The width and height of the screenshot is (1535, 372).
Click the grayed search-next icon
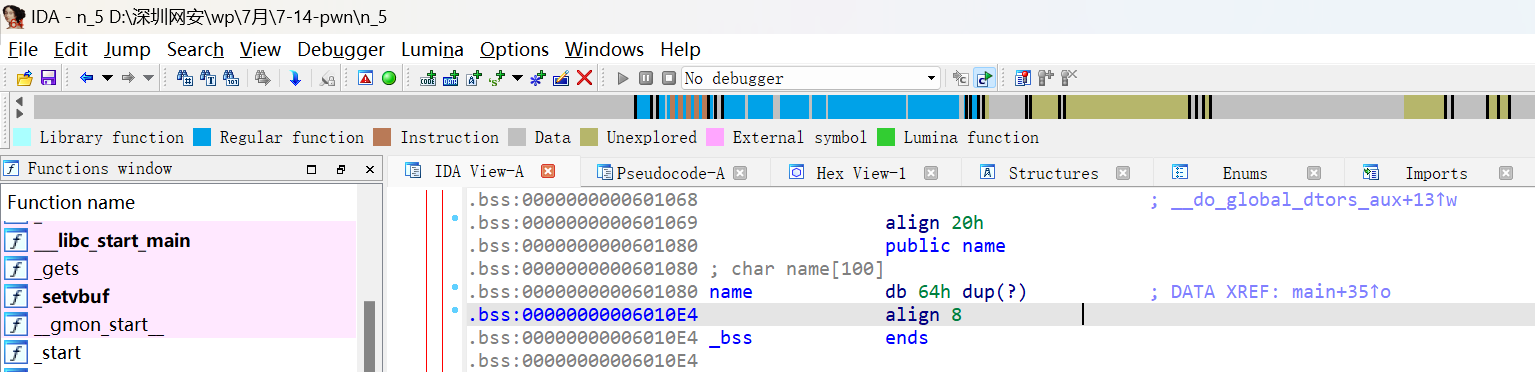click(x=262, y=77)
